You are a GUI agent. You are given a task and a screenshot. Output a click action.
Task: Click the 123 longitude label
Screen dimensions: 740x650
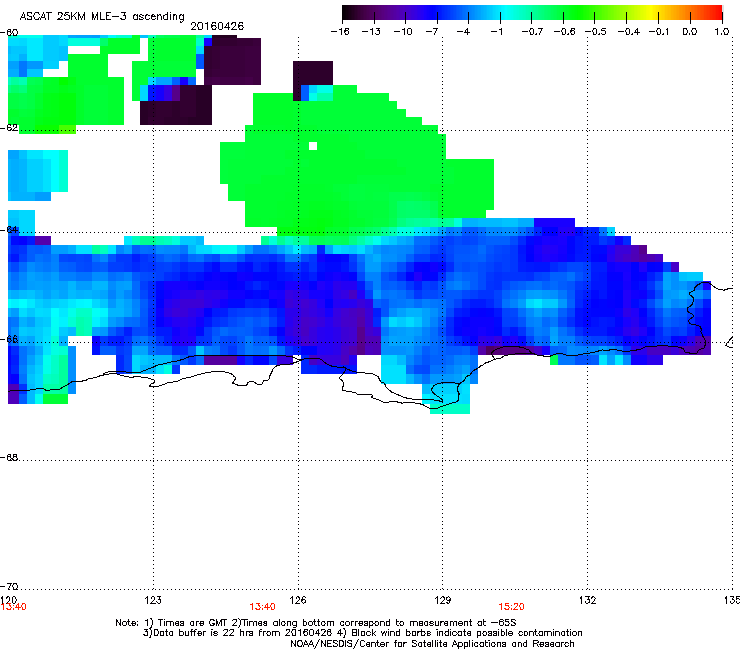tap(153, 600)
